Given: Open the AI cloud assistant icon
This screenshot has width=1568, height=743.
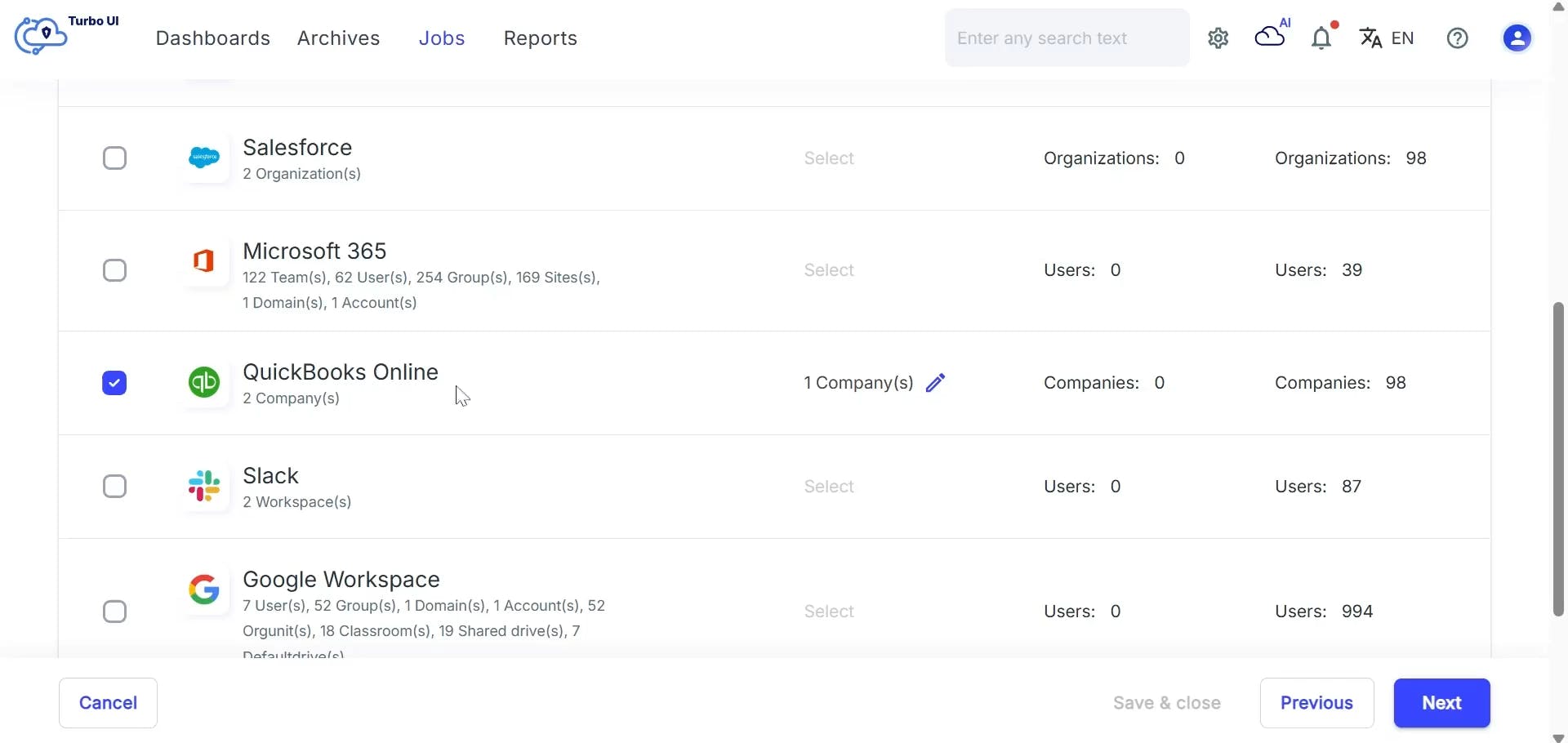Looking at the screenshot, I should (1272, 34).
